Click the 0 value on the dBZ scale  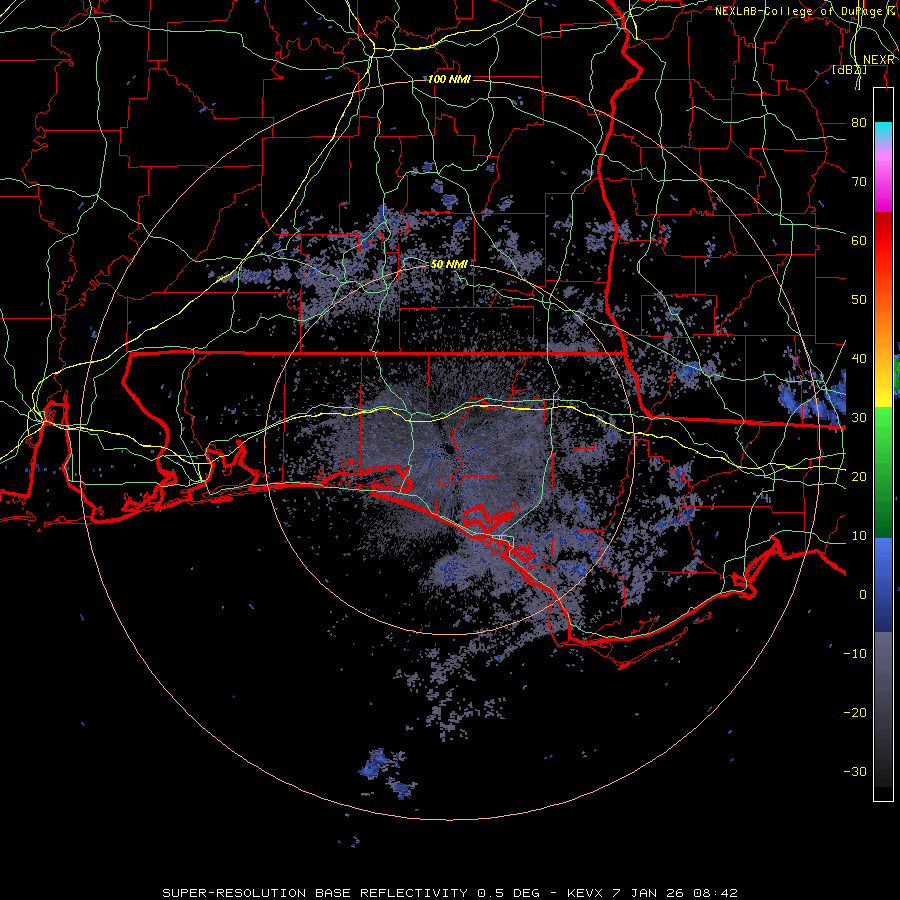(863, 595)
